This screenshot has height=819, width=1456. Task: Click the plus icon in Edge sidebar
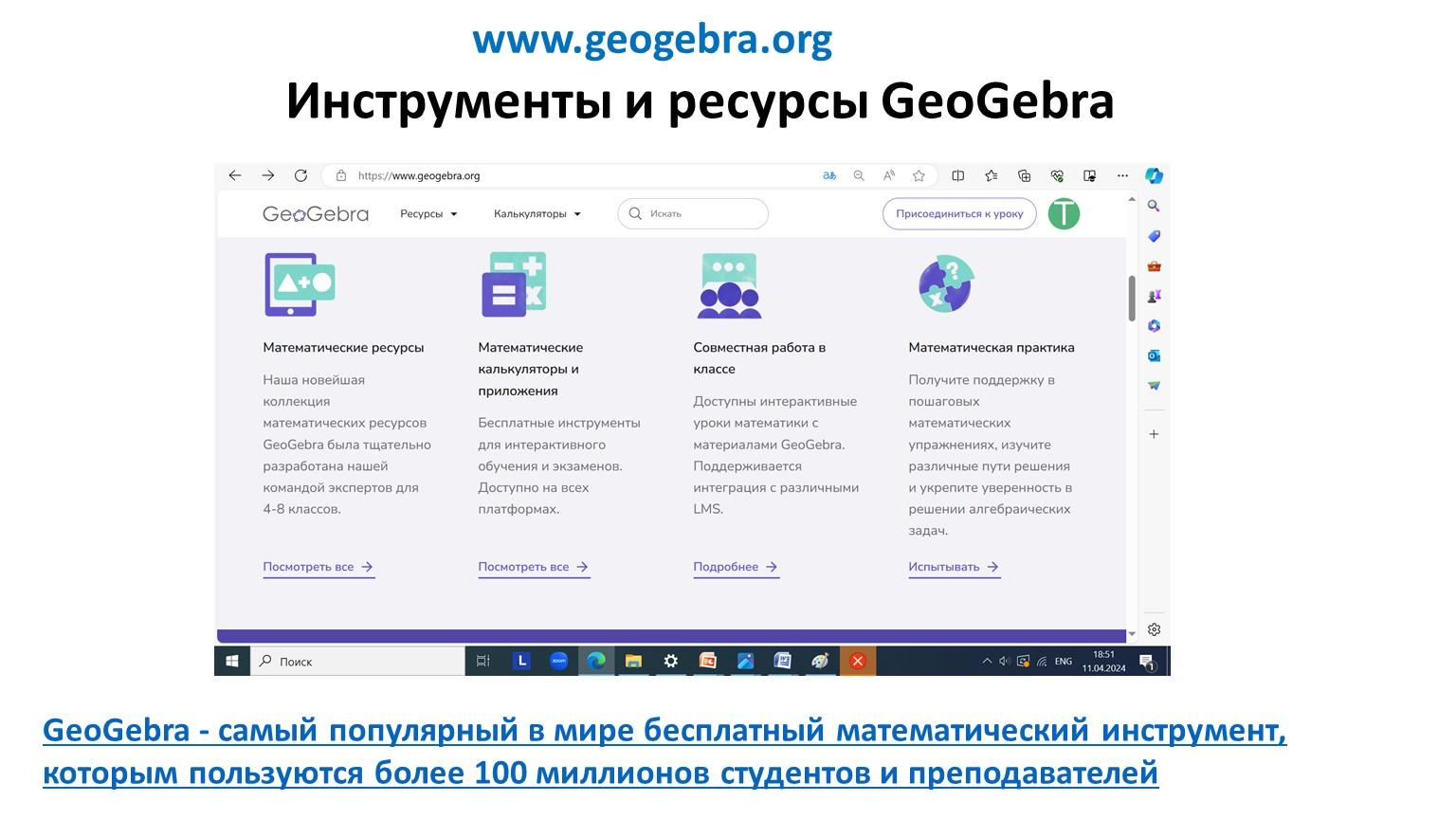[x=1154, y=434]
